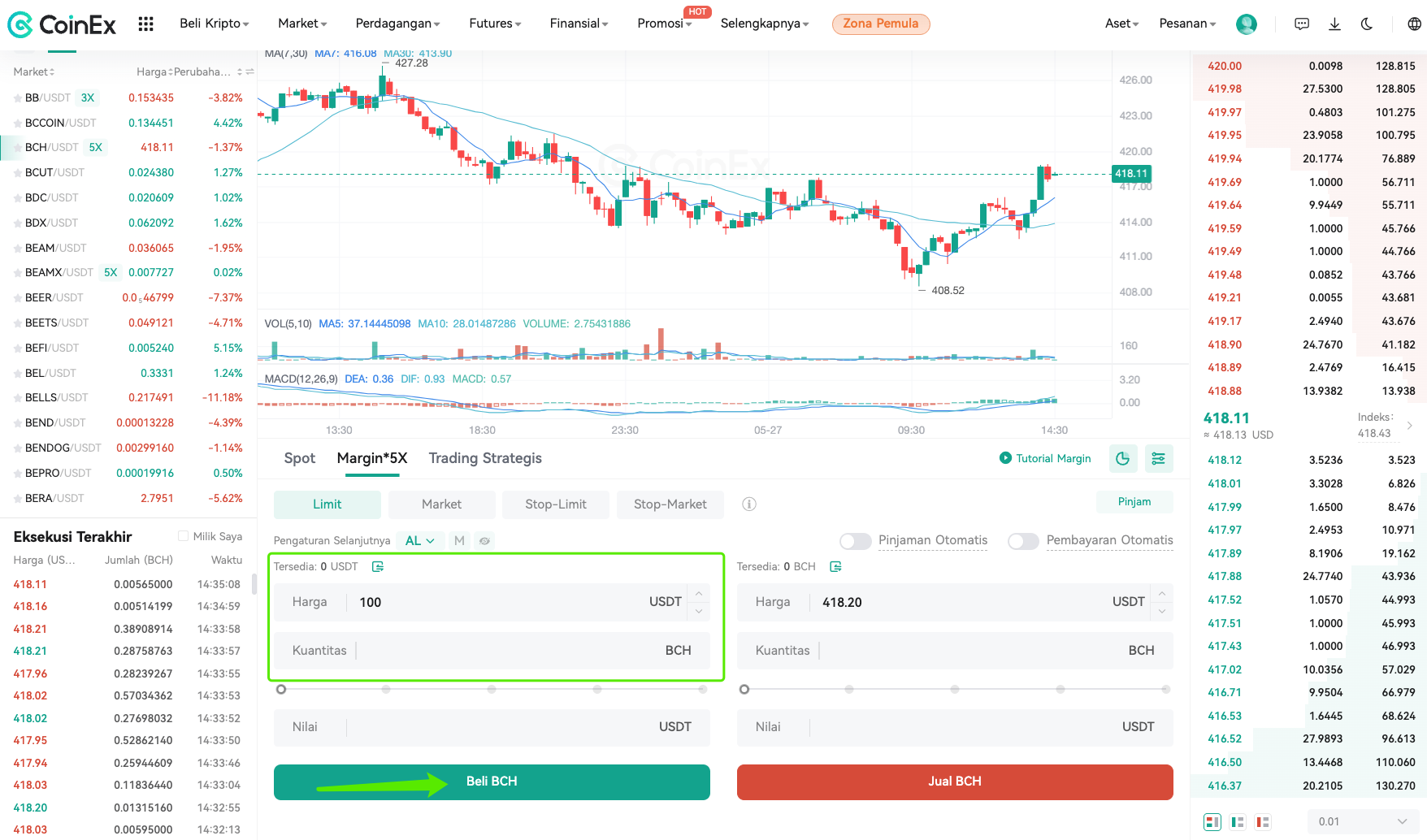Open the language globe icon
The width and height of the screenshot is (1427, 840).
tap(1414, 24)
